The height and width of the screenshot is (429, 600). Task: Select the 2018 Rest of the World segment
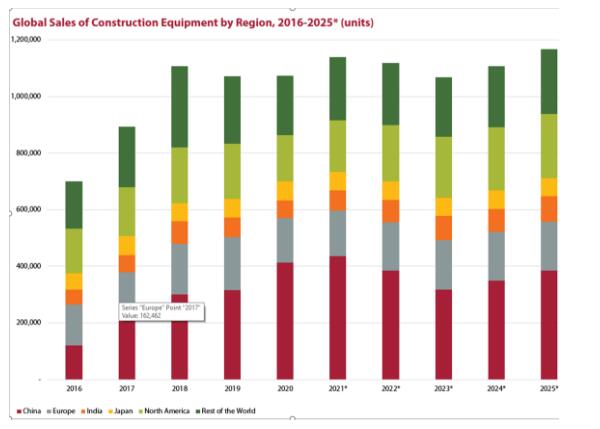click(179, 107)
